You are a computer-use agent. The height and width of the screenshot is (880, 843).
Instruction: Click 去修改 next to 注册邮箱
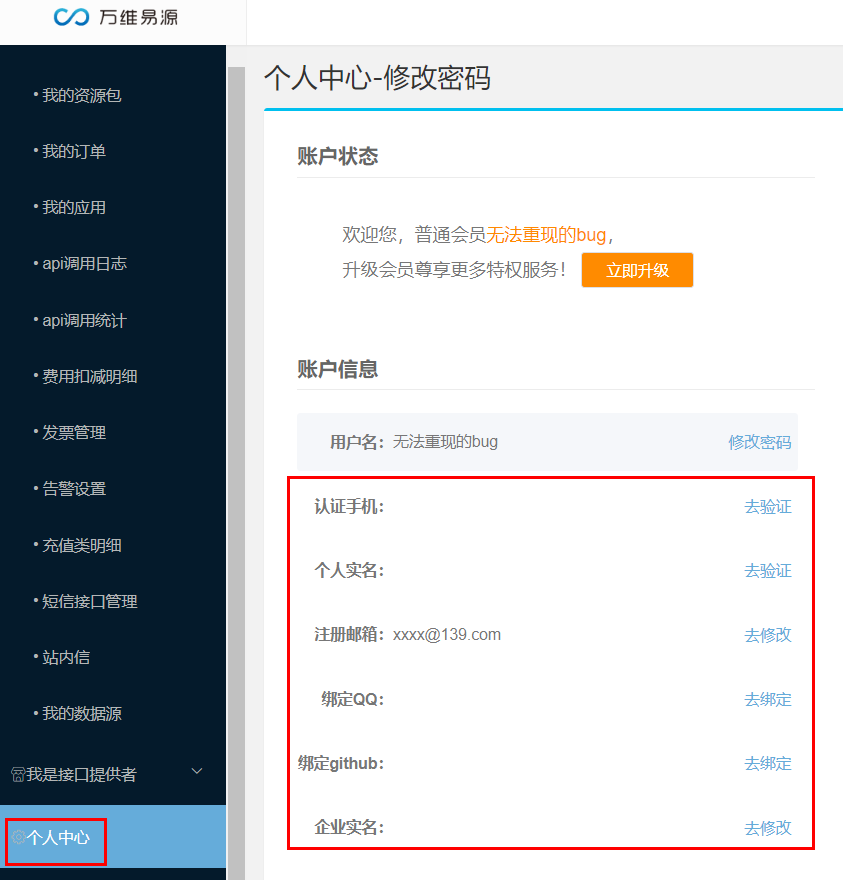pyautogui.click(x=768, y=635)
